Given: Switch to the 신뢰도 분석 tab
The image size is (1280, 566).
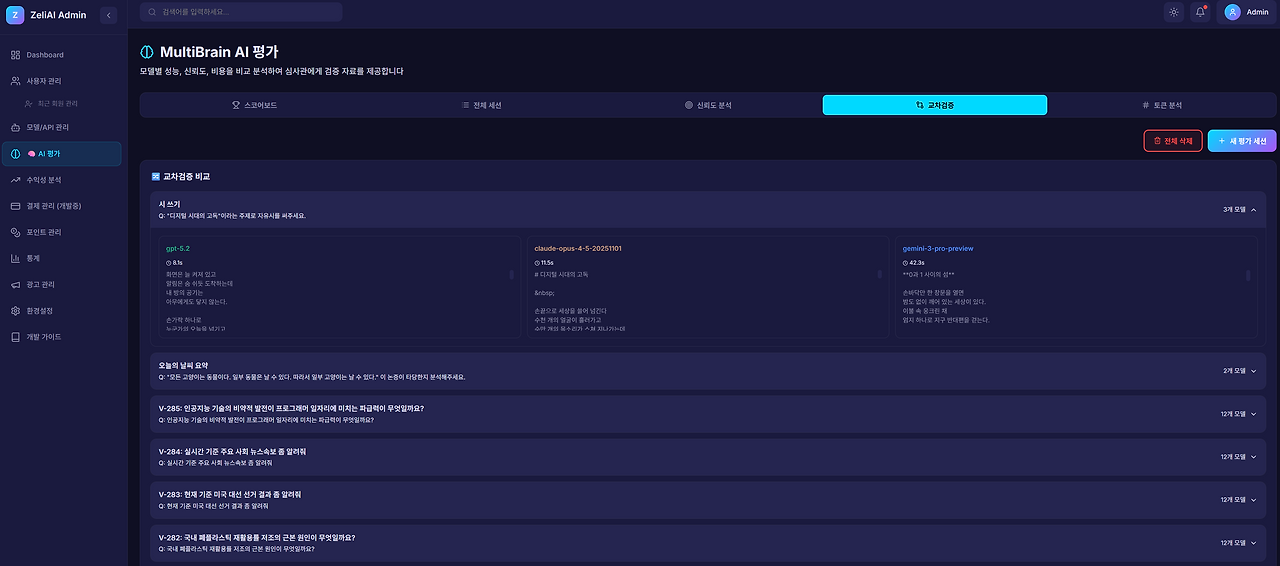Looking at the screenshot, I should point(708,105).
